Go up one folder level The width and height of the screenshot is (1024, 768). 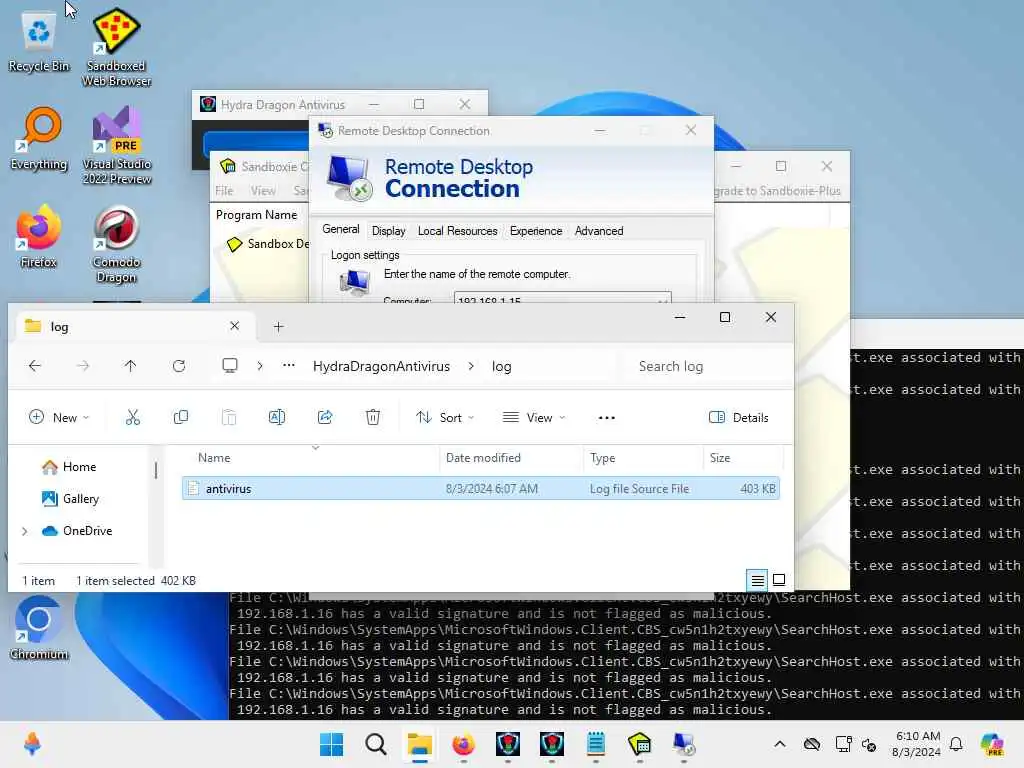click(131, 366)
